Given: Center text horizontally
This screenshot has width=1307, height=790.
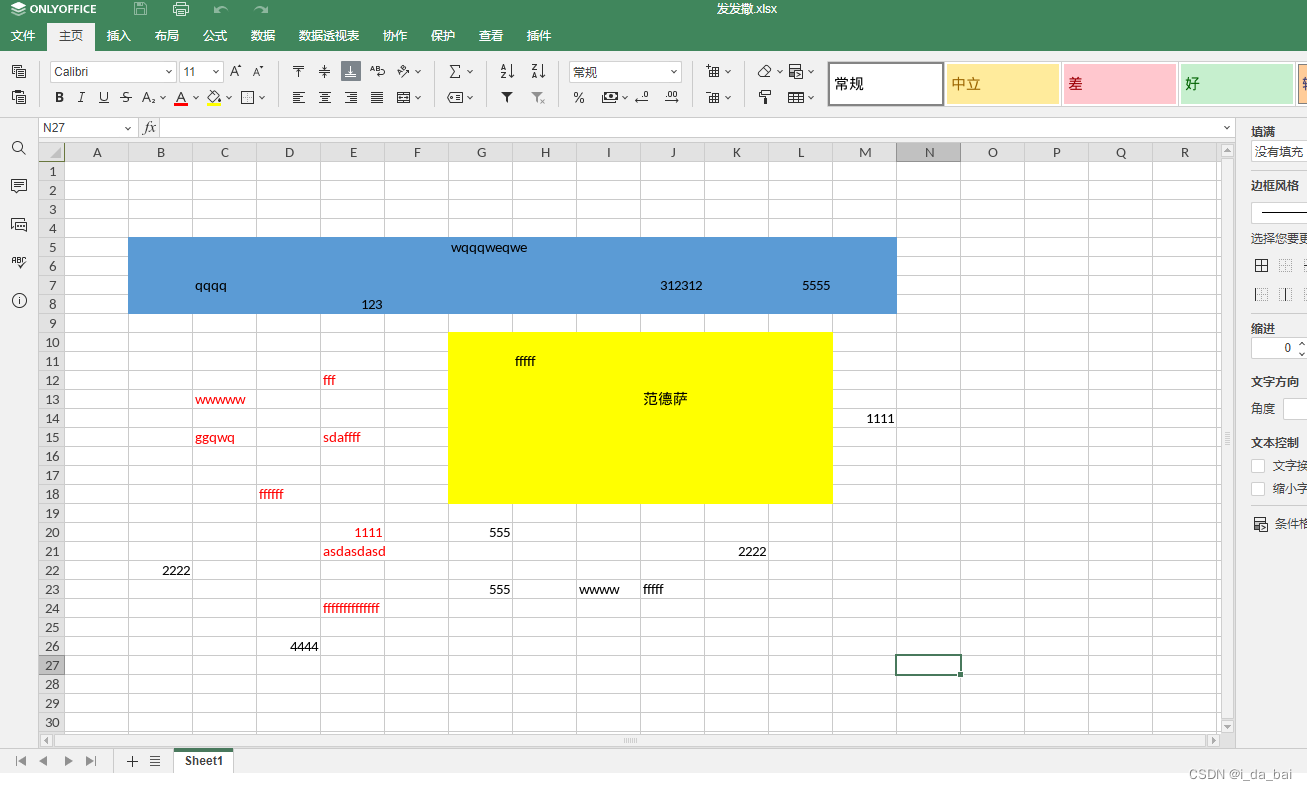Looking at the screenshot, I should [325, 97].
